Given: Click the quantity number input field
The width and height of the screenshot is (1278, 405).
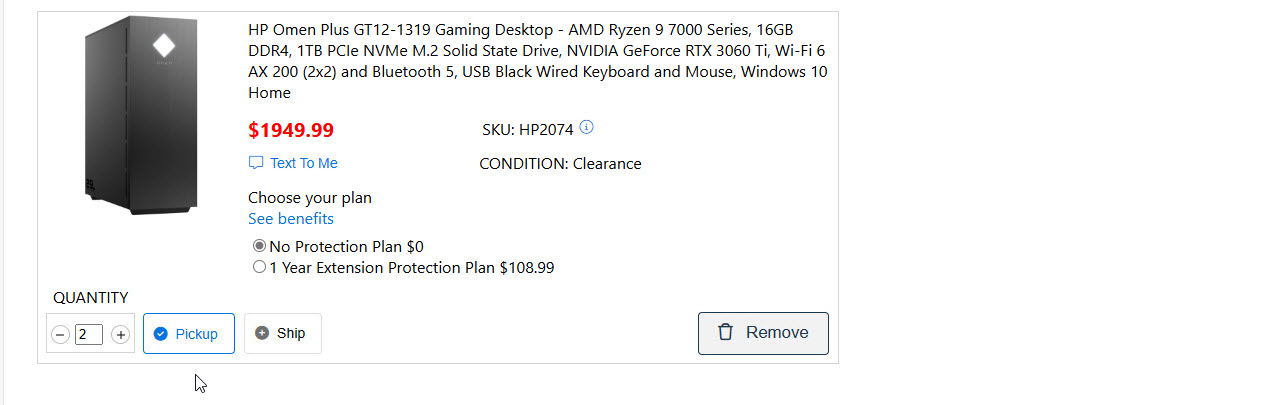Looking at the screenshot, I should pos(89,334).
